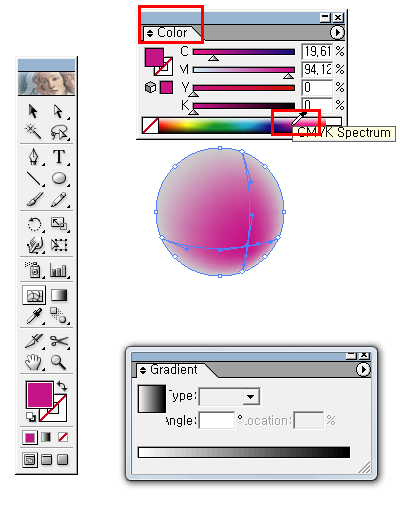Viewport: 400px width, 512px height.
Task: Click the gradient Angle field
Action: coord(217,420)
